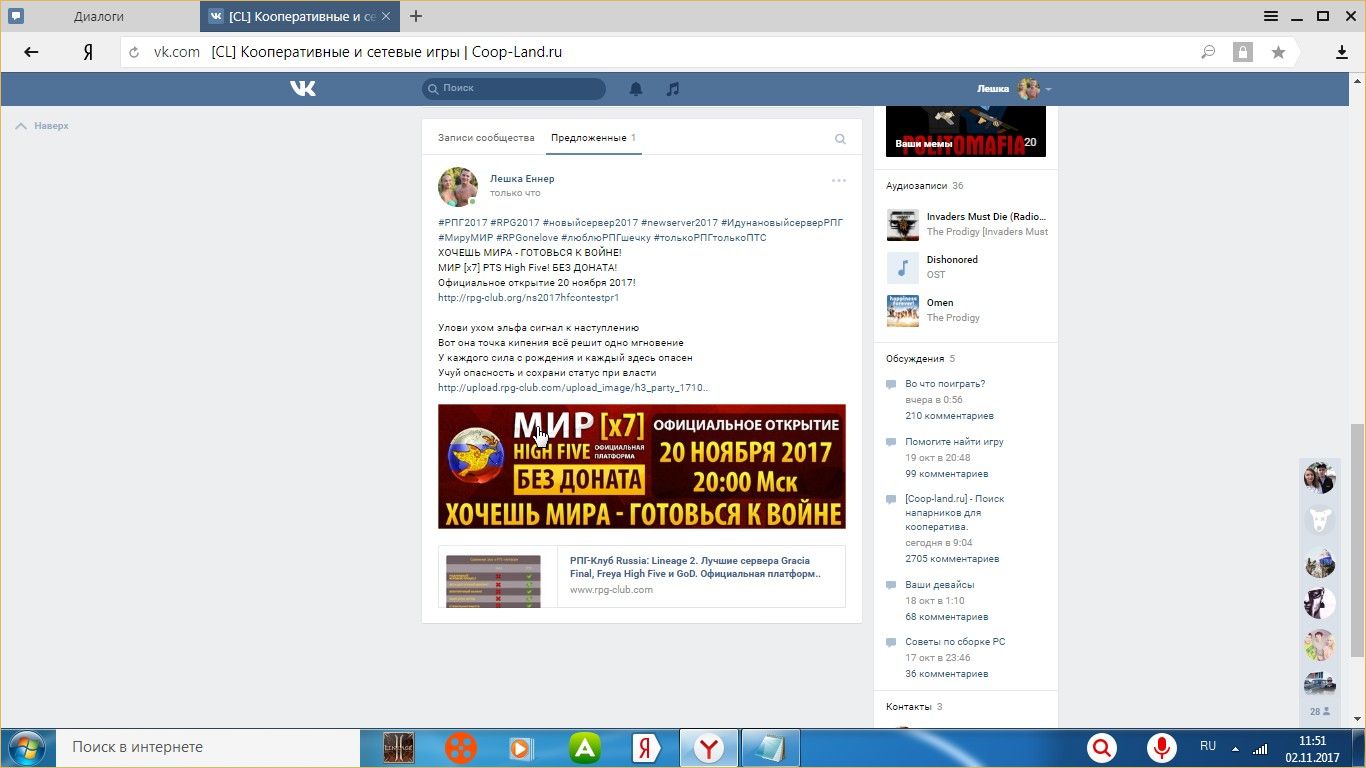Click the bookmark star in the address bar

[1278, 52]
